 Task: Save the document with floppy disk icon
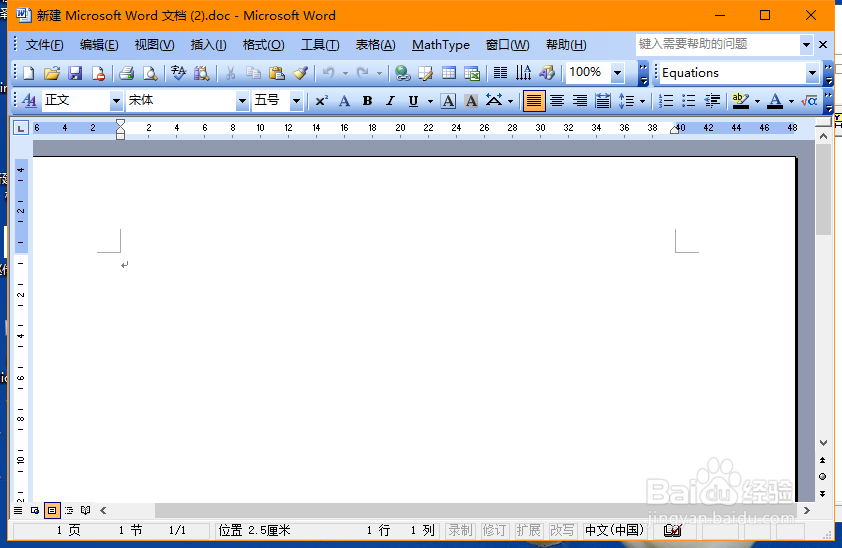pos(75,73)
